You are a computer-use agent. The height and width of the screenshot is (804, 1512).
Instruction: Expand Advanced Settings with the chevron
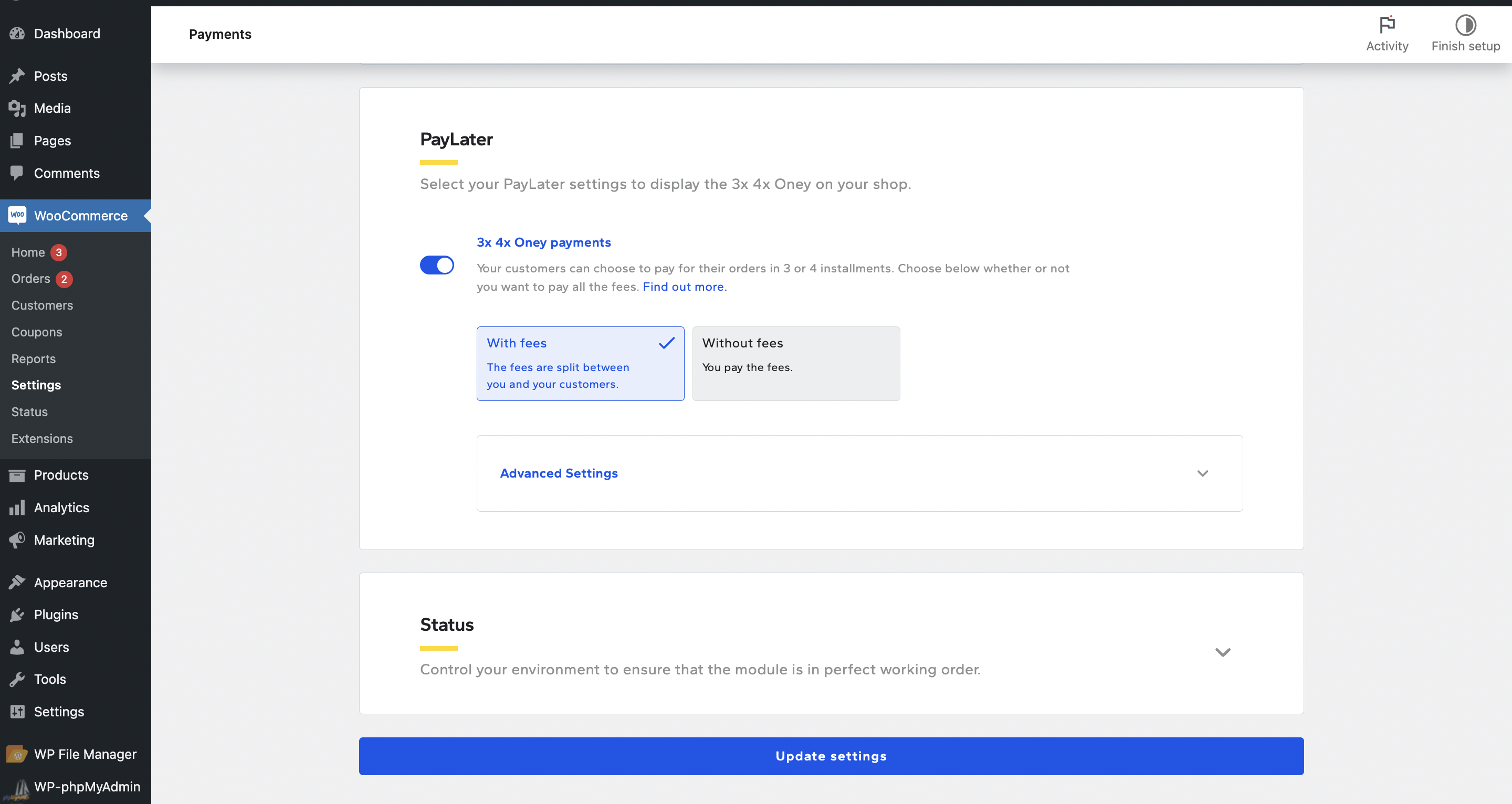(1202, 473)
